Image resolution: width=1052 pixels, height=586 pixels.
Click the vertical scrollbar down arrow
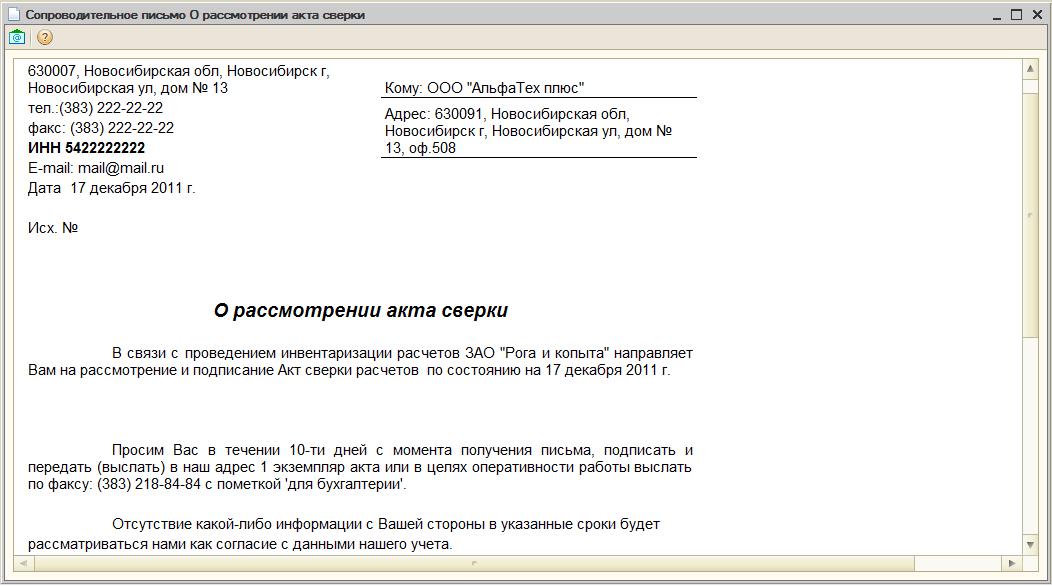point(1030,544)
